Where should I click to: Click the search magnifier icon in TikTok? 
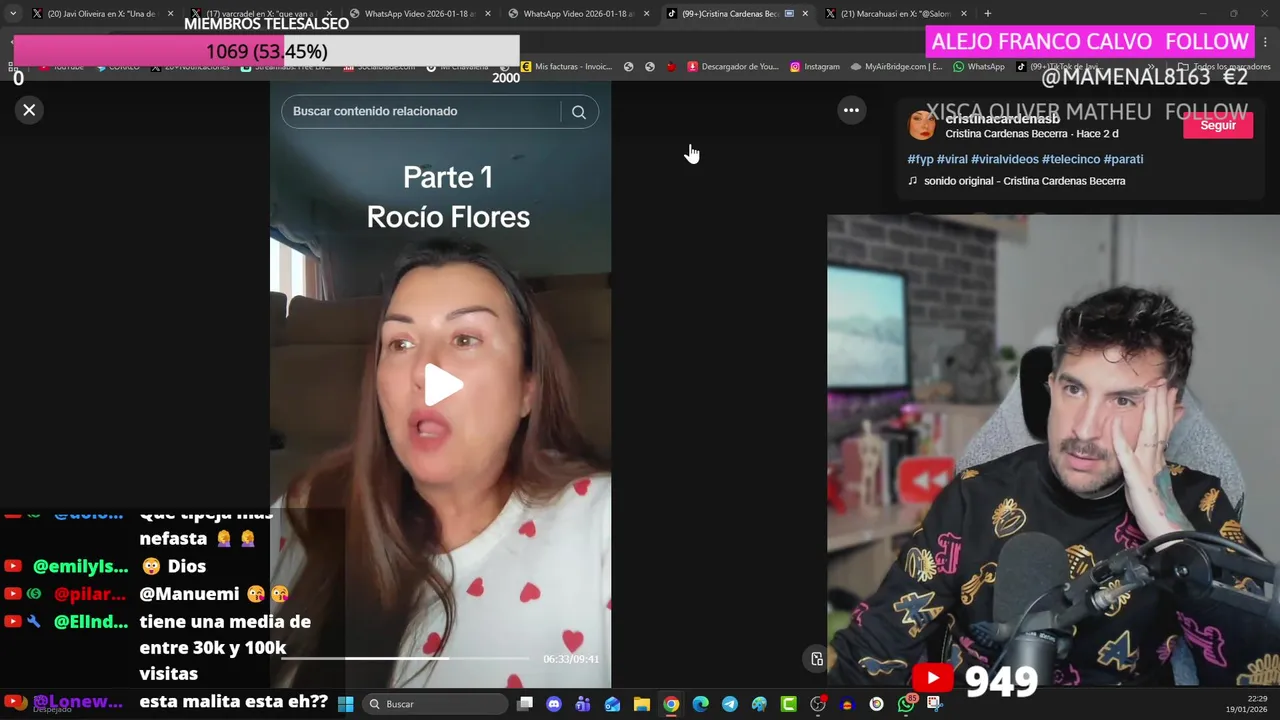click(579, 112)
